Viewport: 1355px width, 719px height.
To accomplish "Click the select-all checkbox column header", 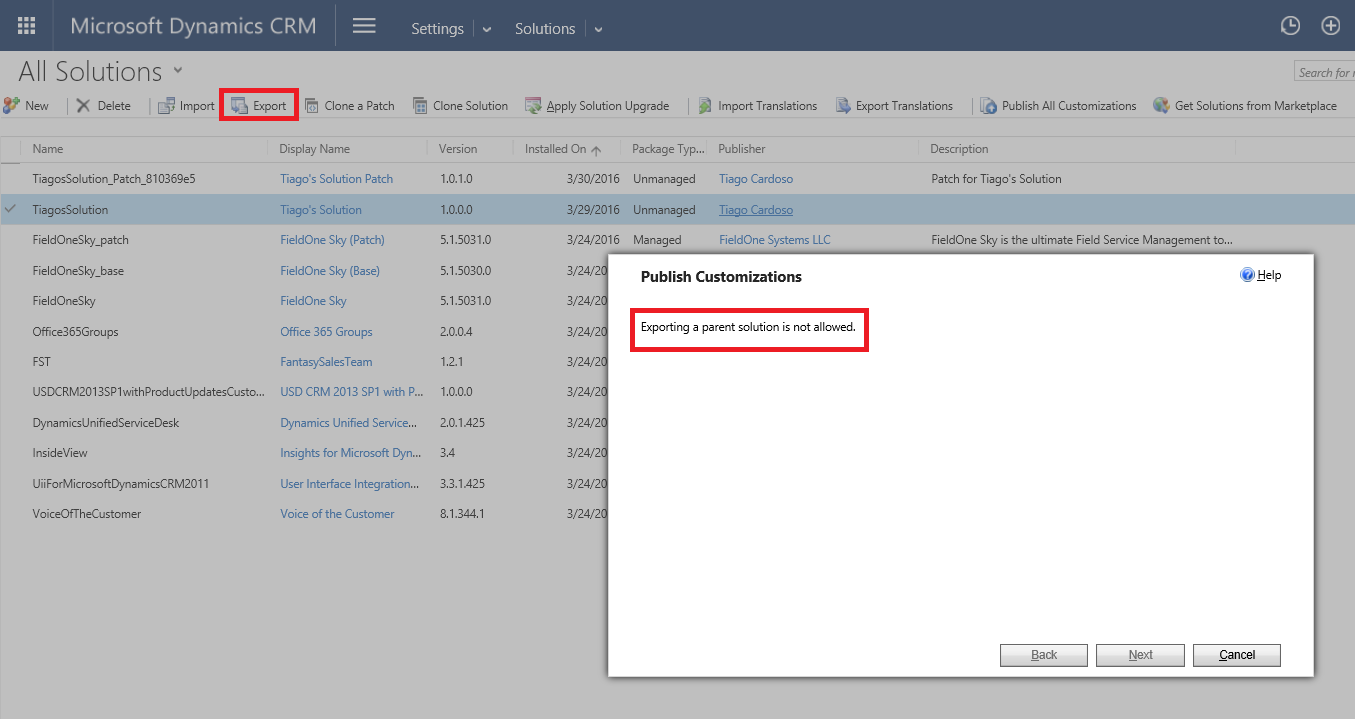I will [x=11, y=149].
